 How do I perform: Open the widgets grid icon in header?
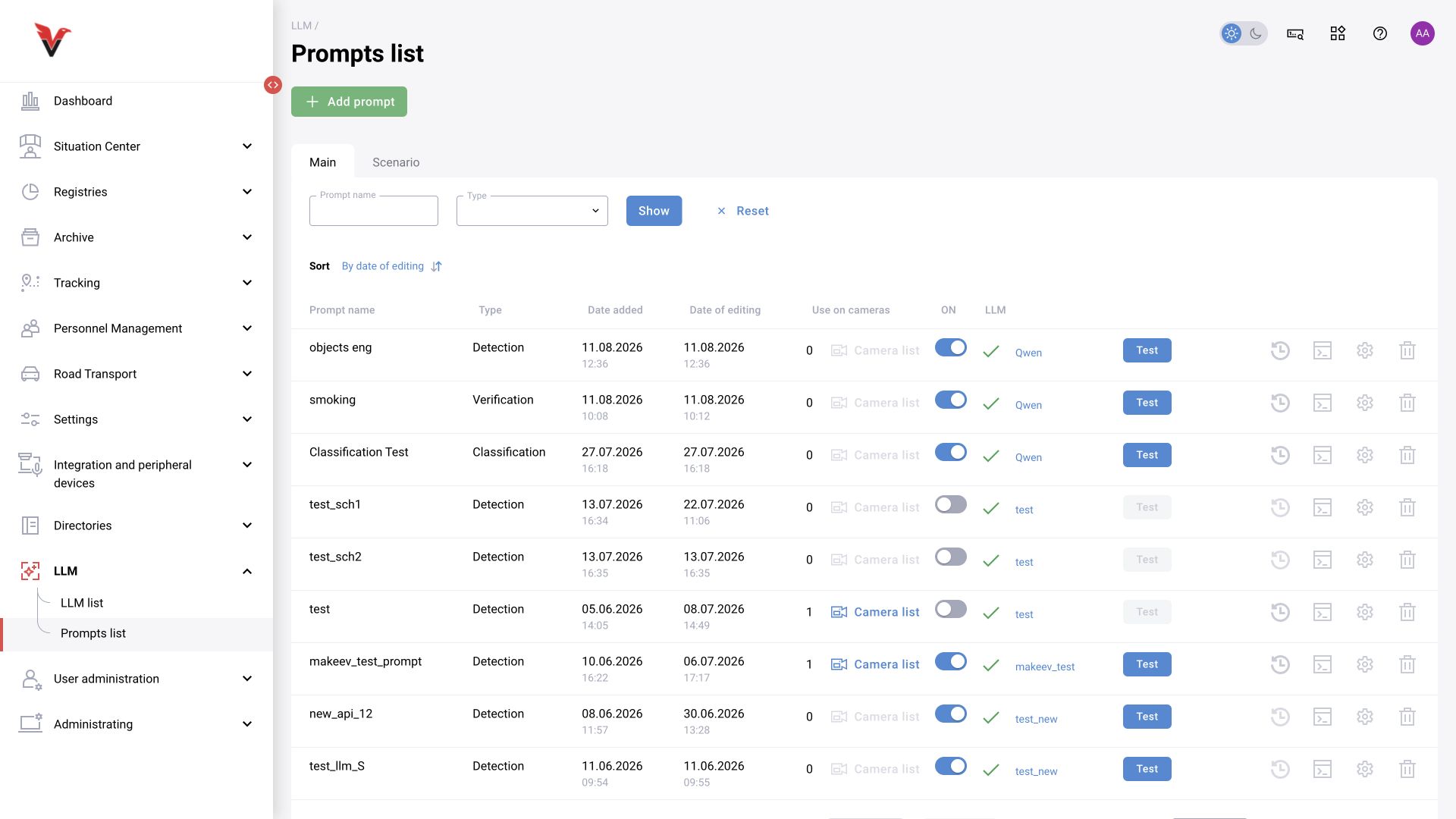pos(1338,33)
